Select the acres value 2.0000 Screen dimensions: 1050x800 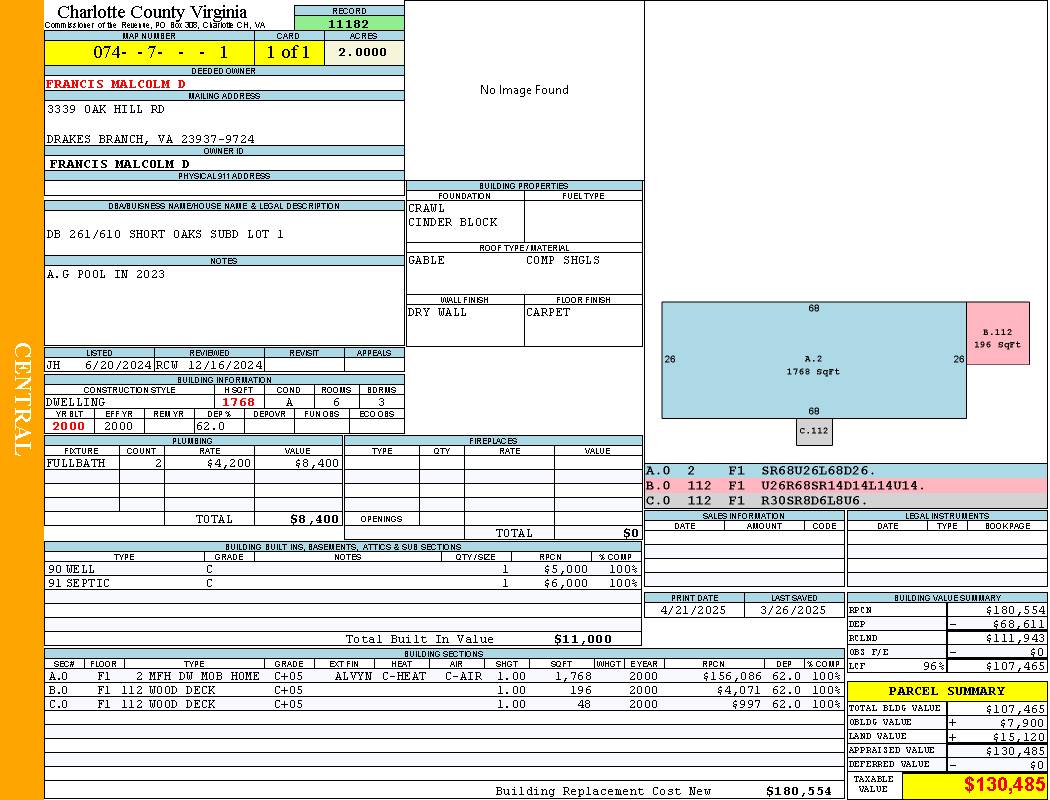pyautogui.click(x=362, y=52)
